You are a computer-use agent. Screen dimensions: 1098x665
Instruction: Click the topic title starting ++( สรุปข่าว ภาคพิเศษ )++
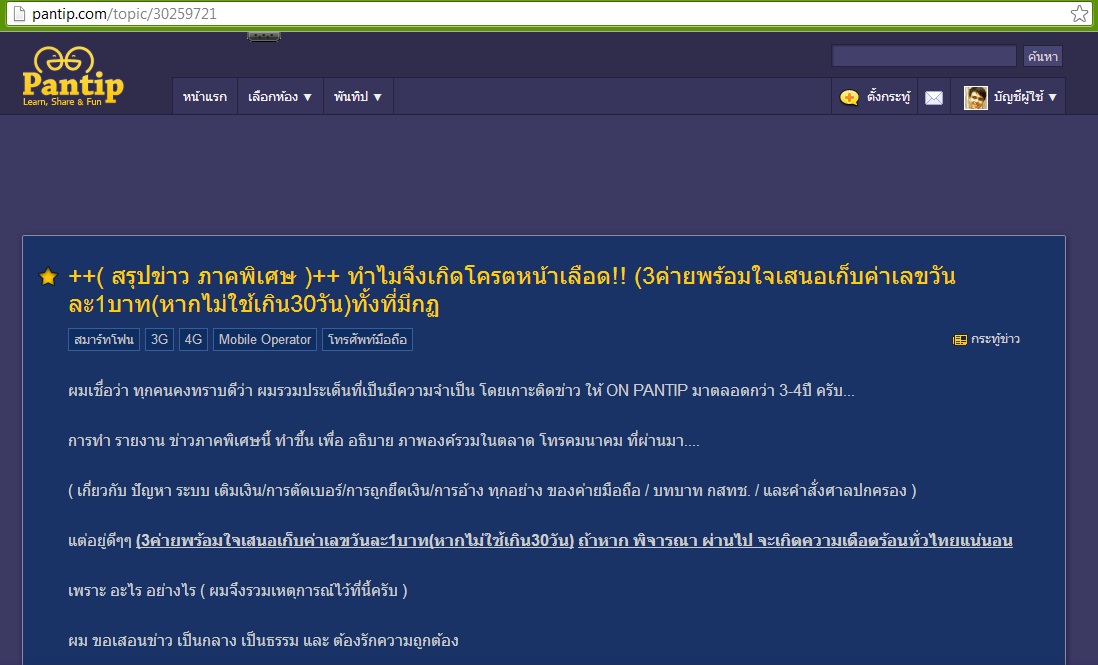(x=512, y=290)
